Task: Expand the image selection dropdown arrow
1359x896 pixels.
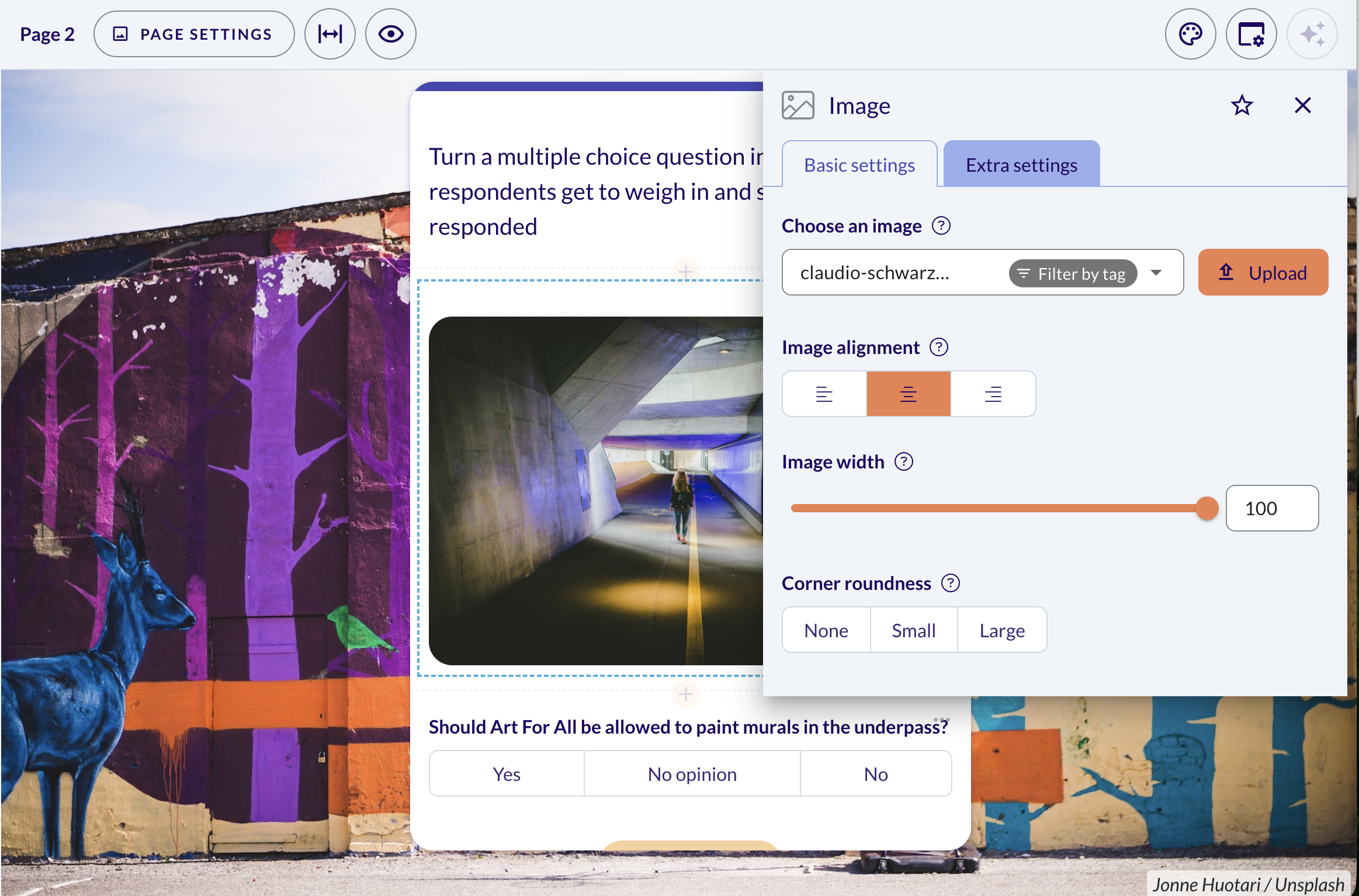Action: pos(1156,273)
